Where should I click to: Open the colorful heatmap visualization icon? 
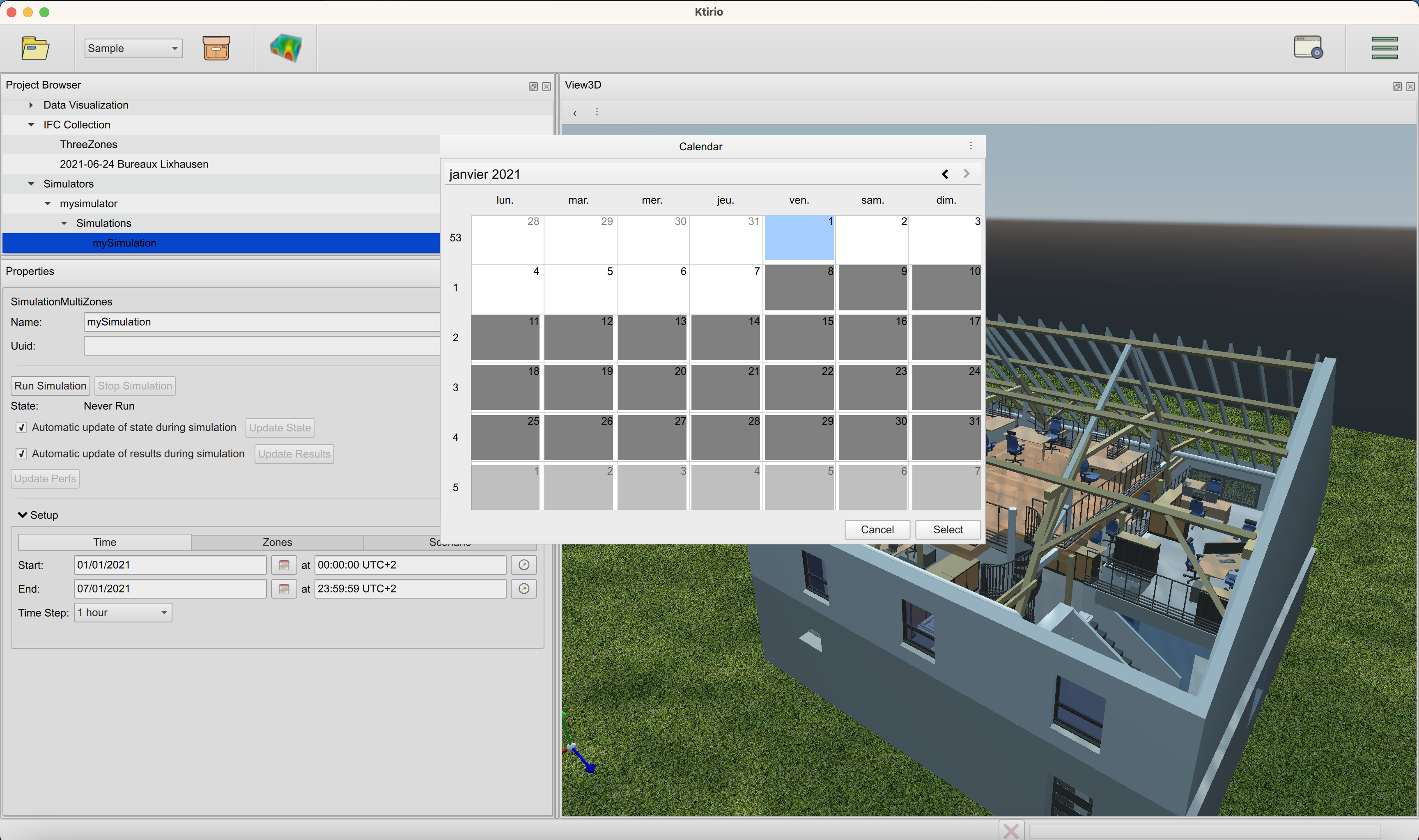point(287,48)
